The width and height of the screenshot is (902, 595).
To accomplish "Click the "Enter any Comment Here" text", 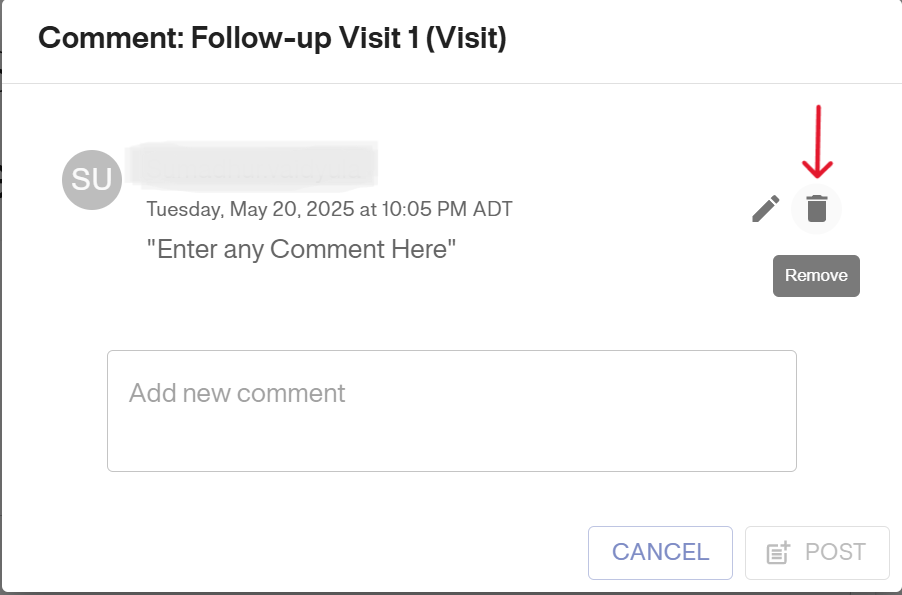I will click(301, 249).
